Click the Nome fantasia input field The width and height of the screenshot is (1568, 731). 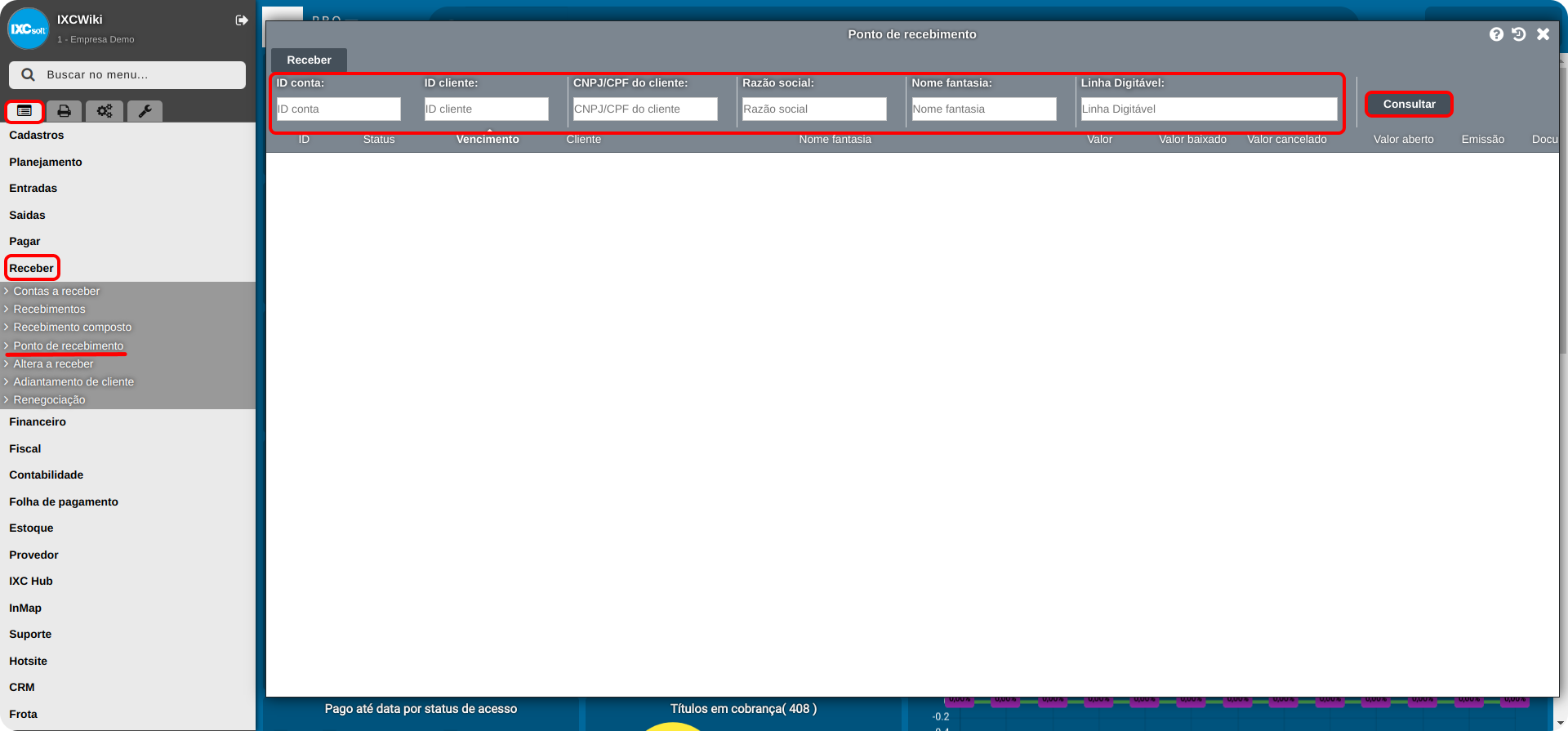984,109
